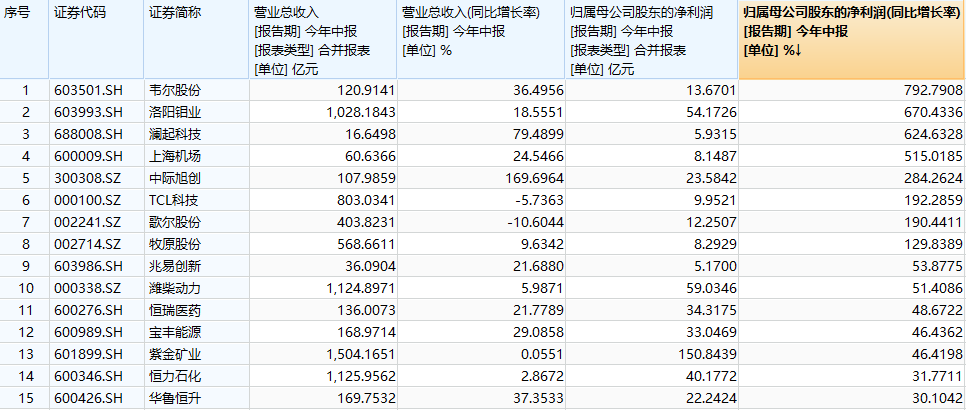Click stock name 洛阳钼业
Image resolution: width=966 pixels, height=410 pixels.
coord(175,113)
